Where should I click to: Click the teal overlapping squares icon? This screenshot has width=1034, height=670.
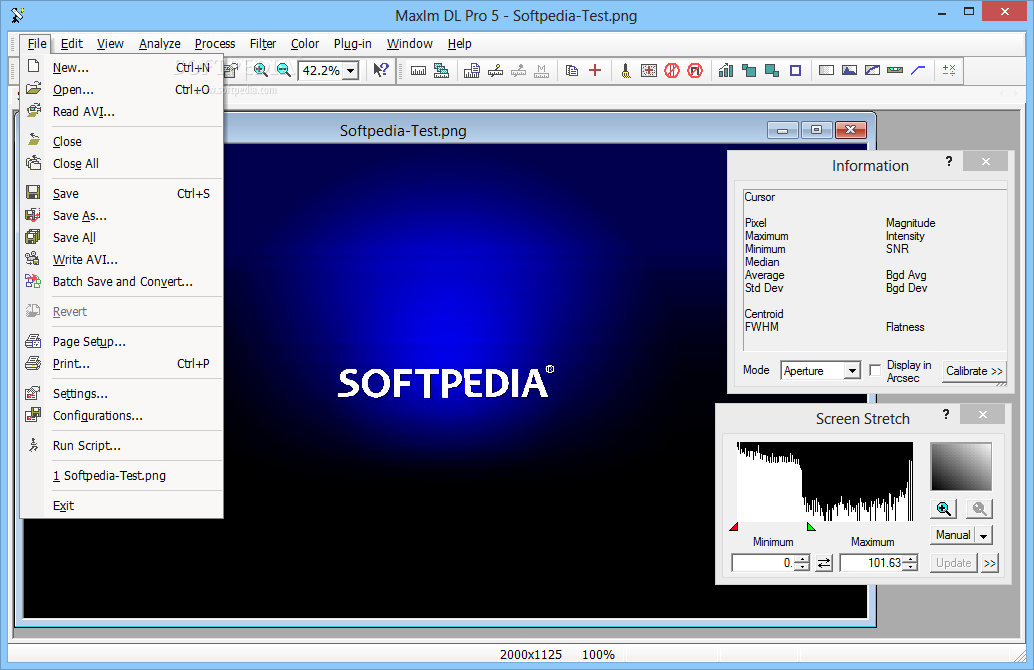pyautogui.click(x=749, y=71)
